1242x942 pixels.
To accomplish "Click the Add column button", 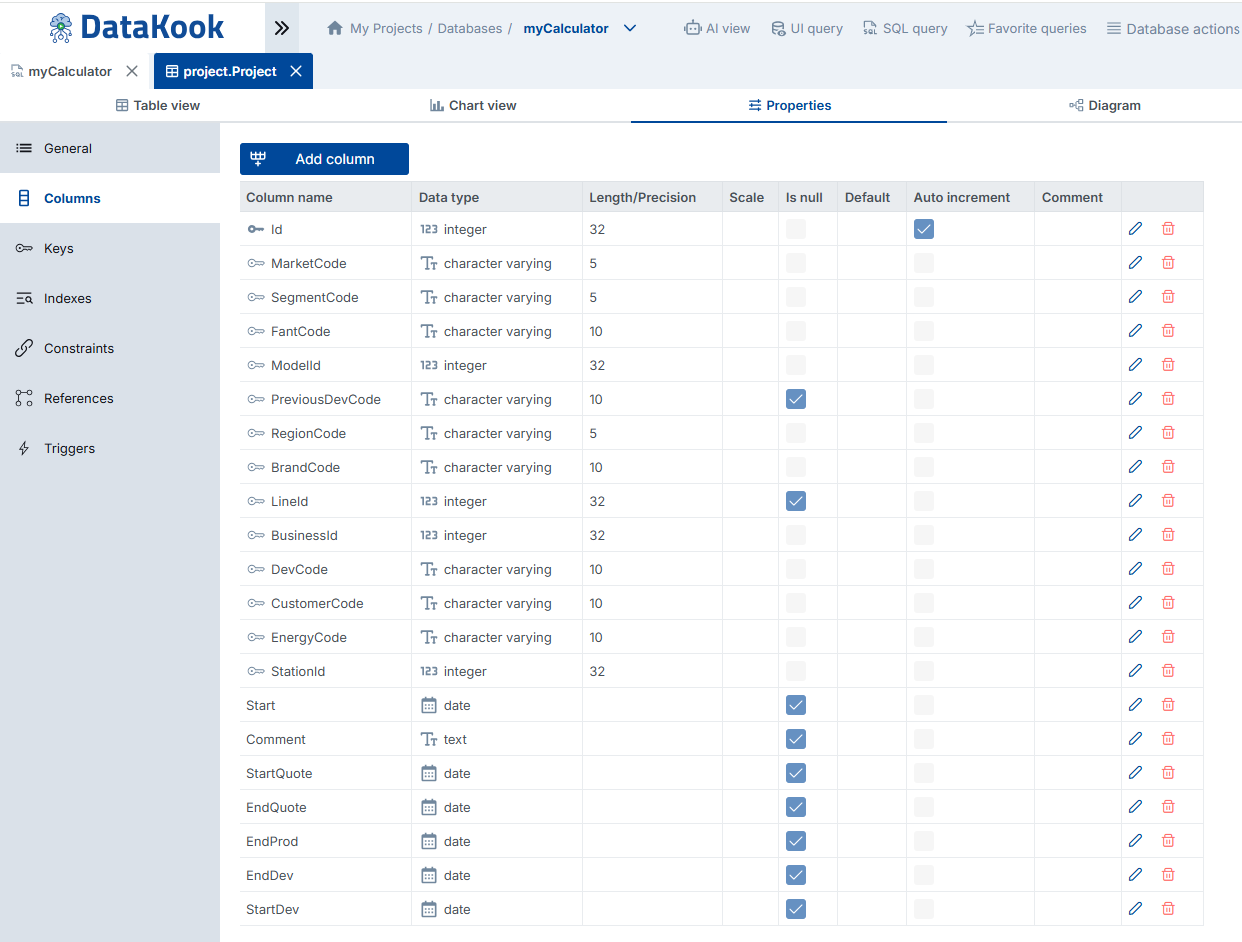I will (324, 159).
